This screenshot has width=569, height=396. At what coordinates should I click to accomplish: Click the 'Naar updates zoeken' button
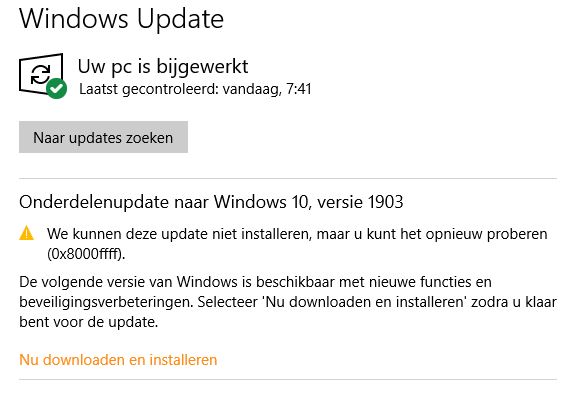[x=103, y=137]
